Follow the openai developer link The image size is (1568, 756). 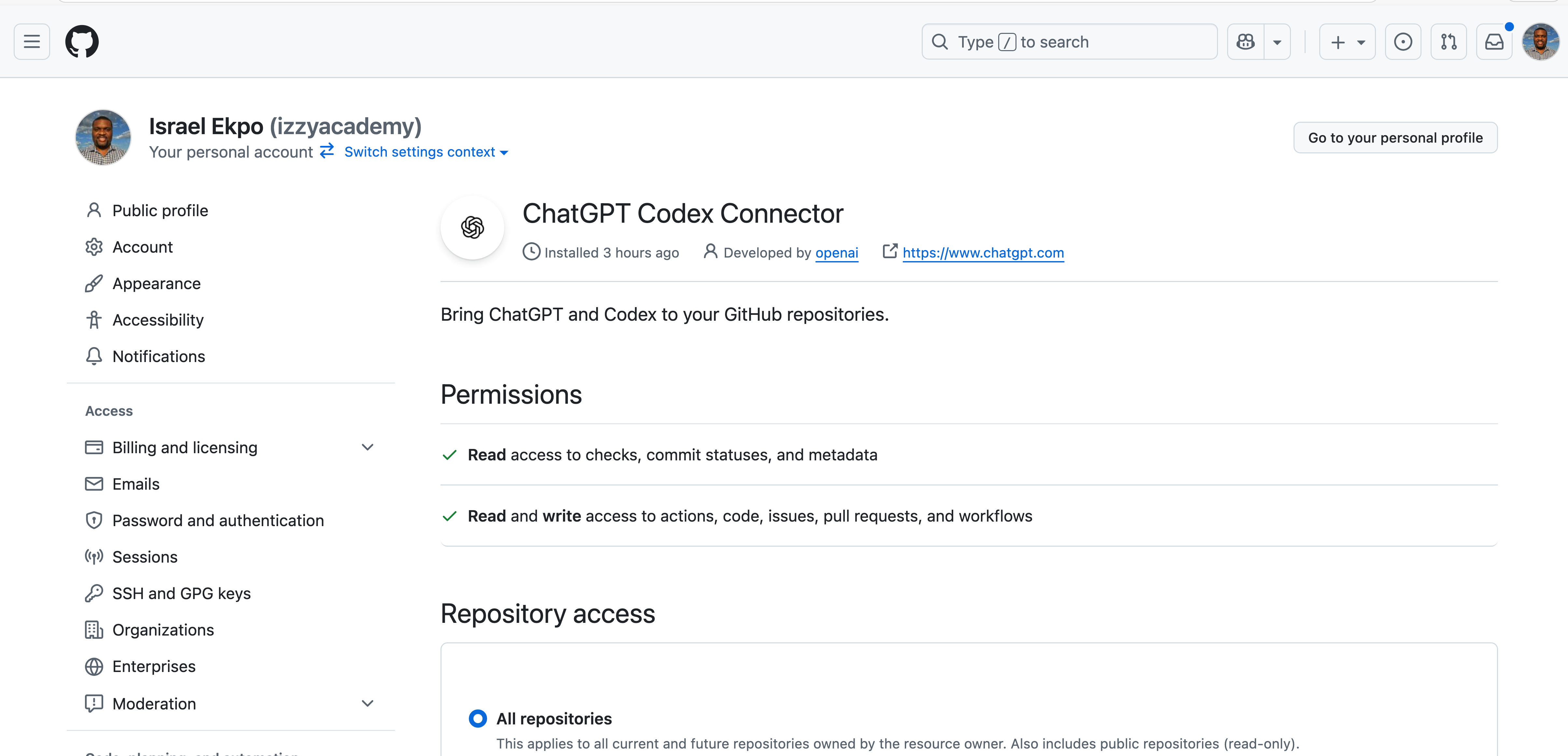[836, 253]
